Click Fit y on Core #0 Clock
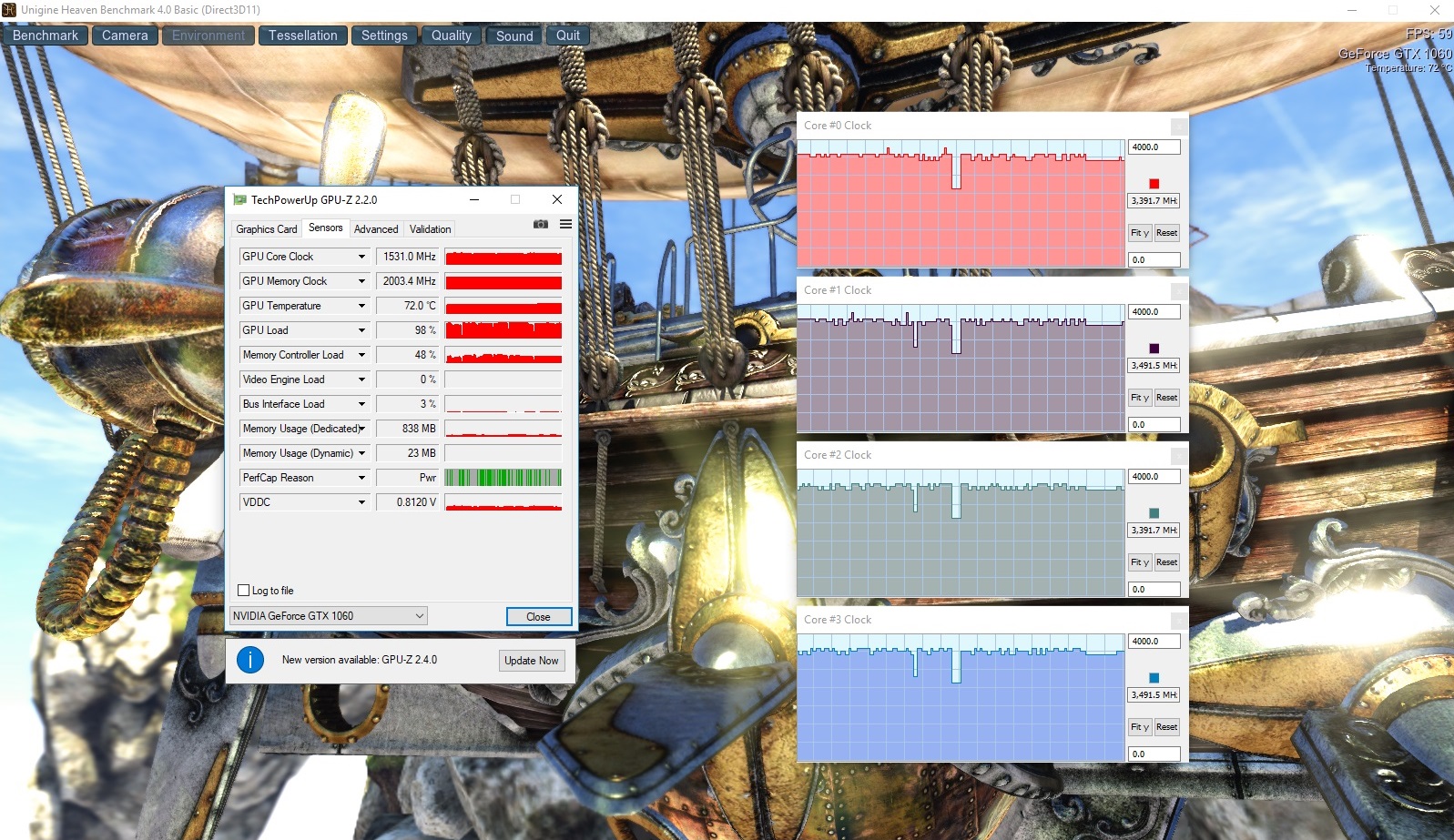The image size is (1454, 840). pyautogui.click(x=1140, y=233)
